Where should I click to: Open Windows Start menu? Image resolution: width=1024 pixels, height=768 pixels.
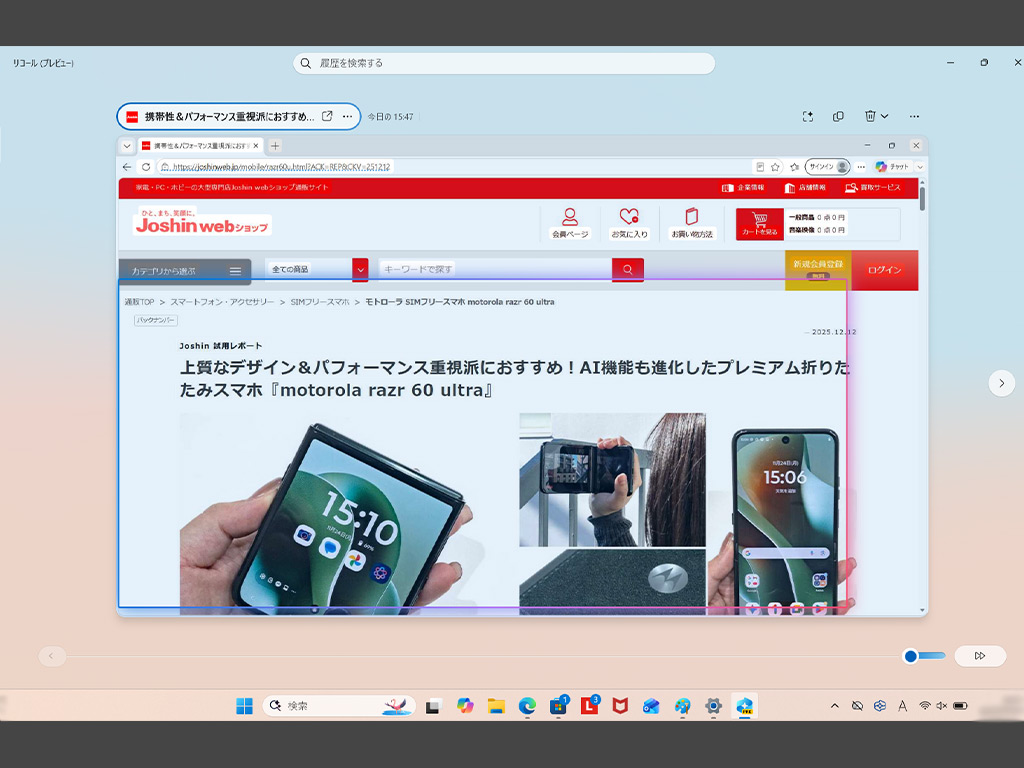(x=244, y=706)
